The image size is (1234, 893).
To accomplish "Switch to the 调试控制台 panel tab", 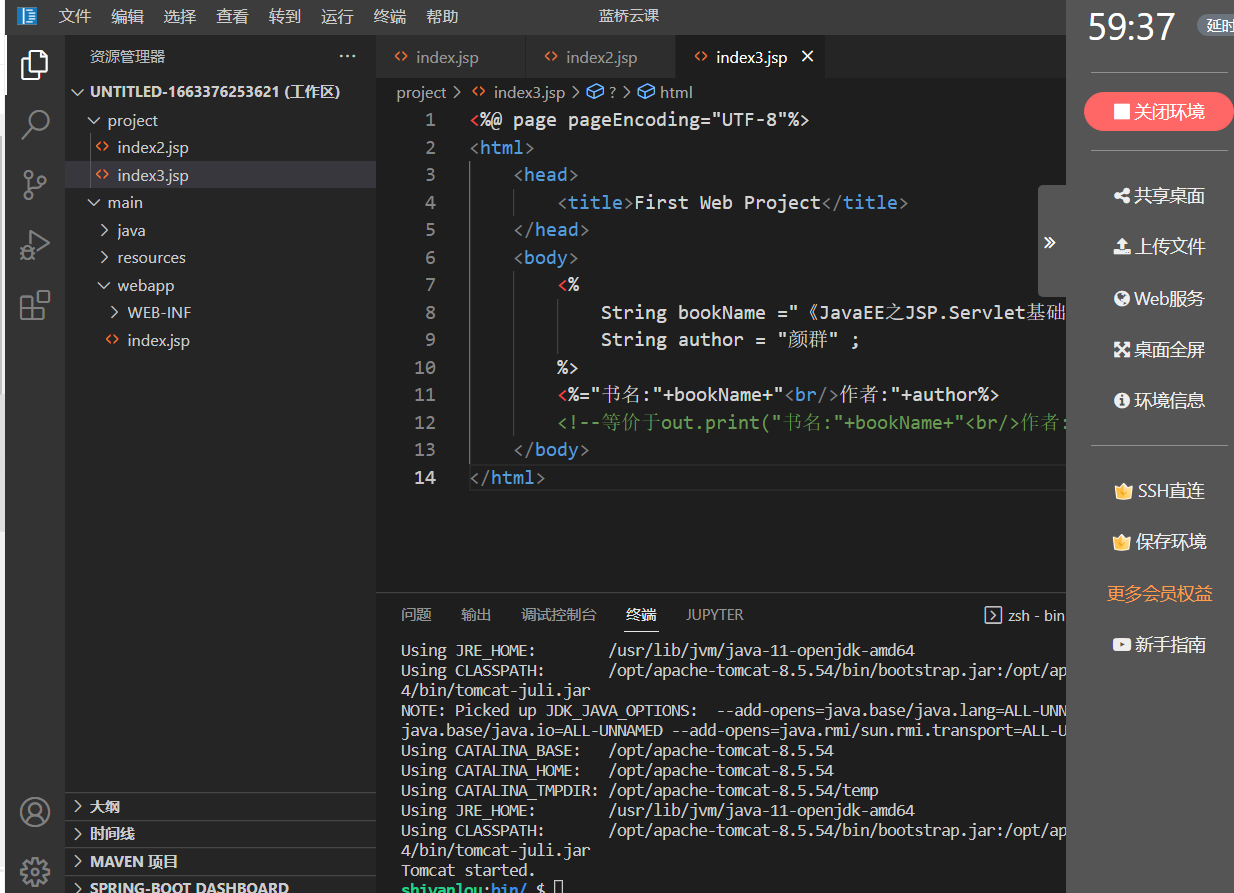I will tap(559, 615).
